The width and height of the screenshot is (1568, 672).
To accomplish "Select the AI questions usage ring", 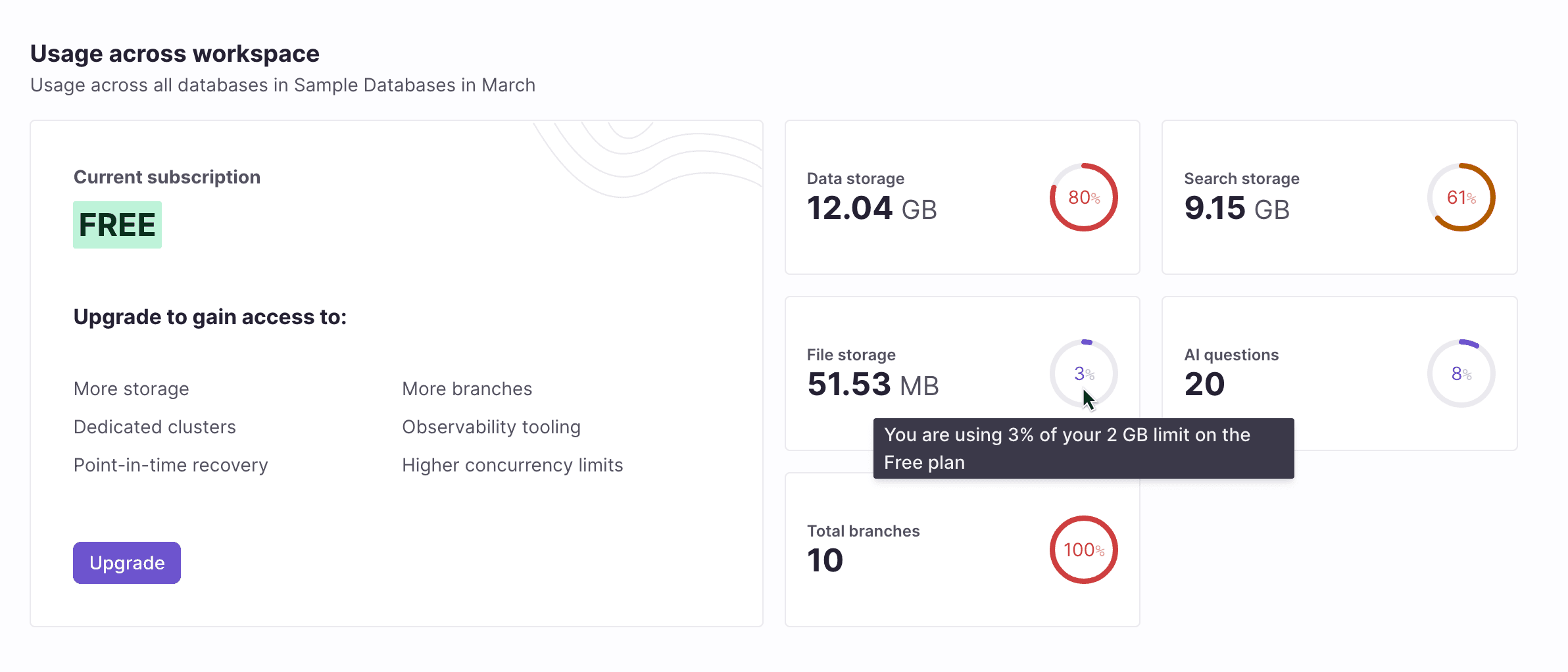I will [x=1461, y=373].
